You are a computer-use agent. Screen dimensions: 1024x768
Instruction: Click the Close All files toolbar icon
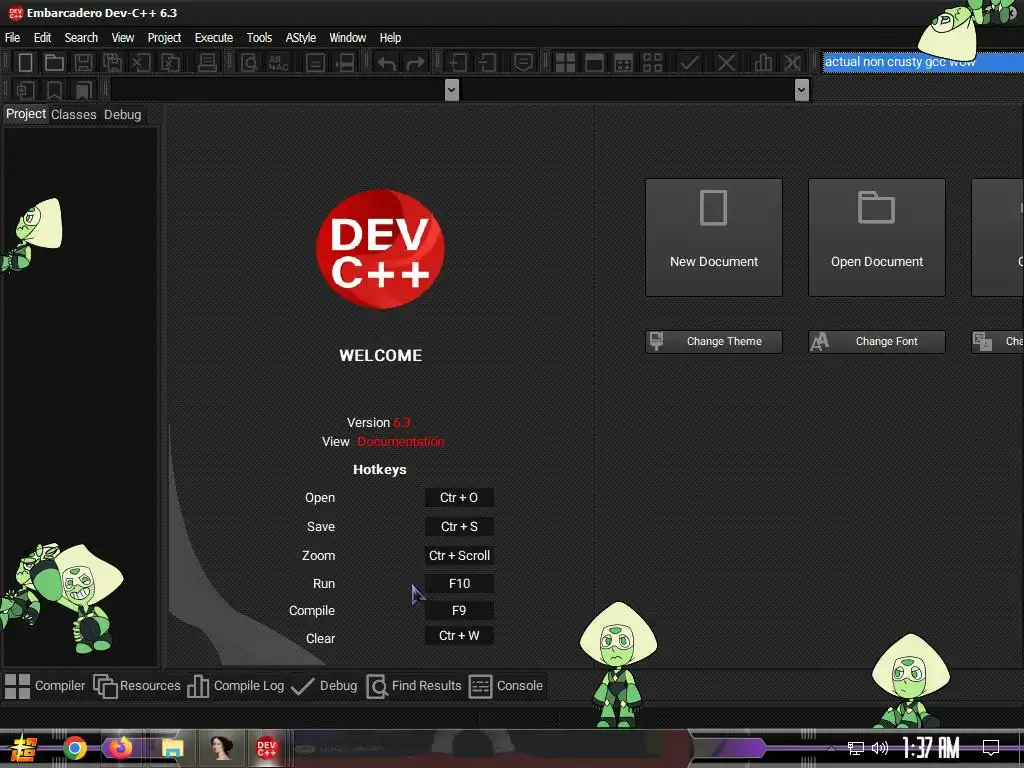[x=170, y=63]
